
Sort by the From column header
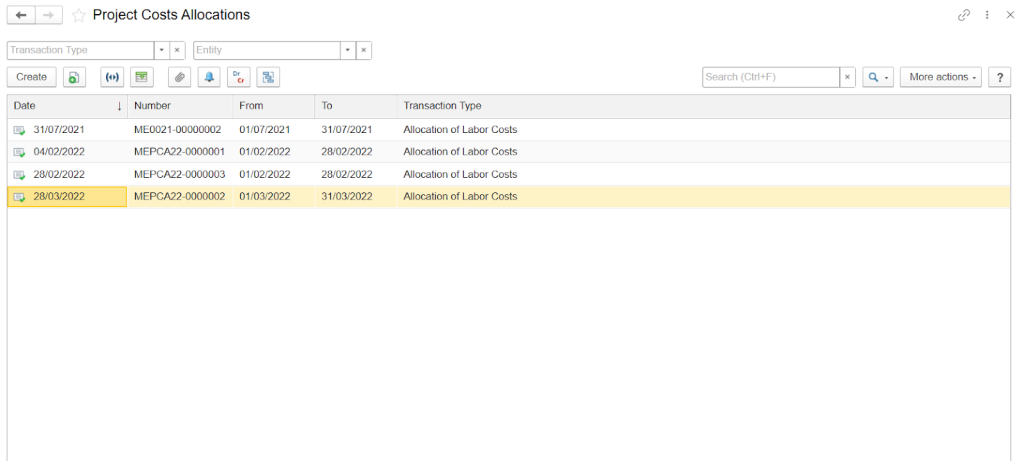[x=274, y=106]
